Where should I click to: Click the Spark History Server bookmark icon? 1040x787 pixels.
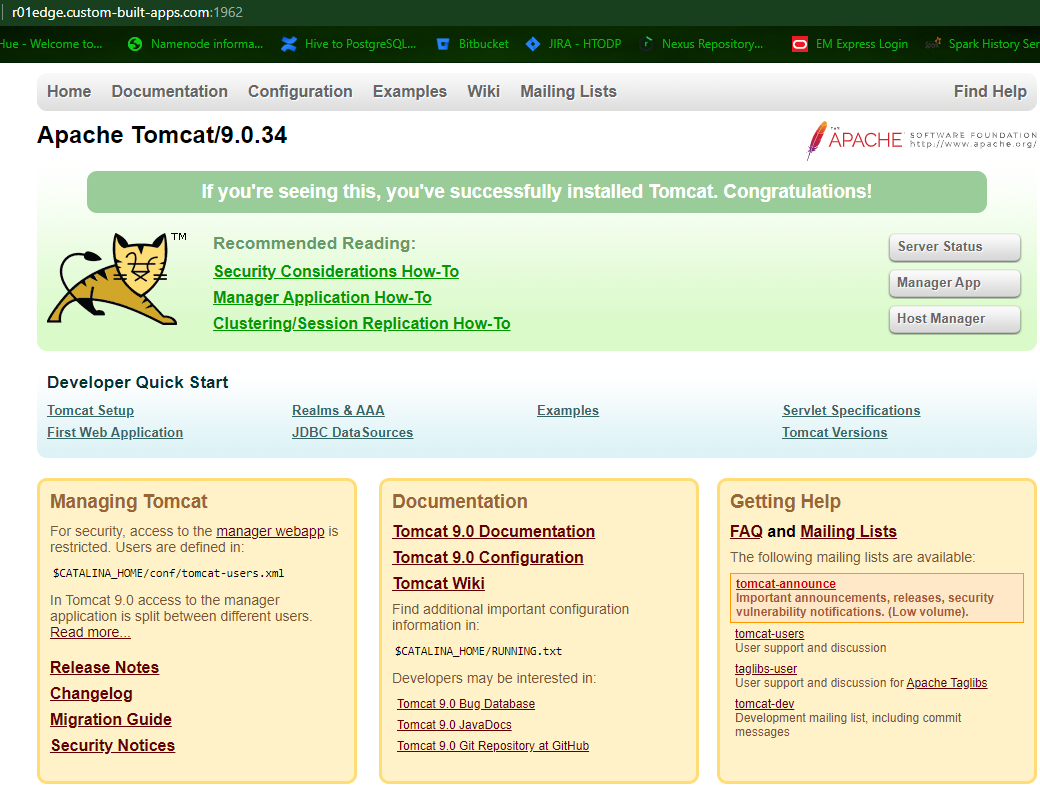click(933, 44)
